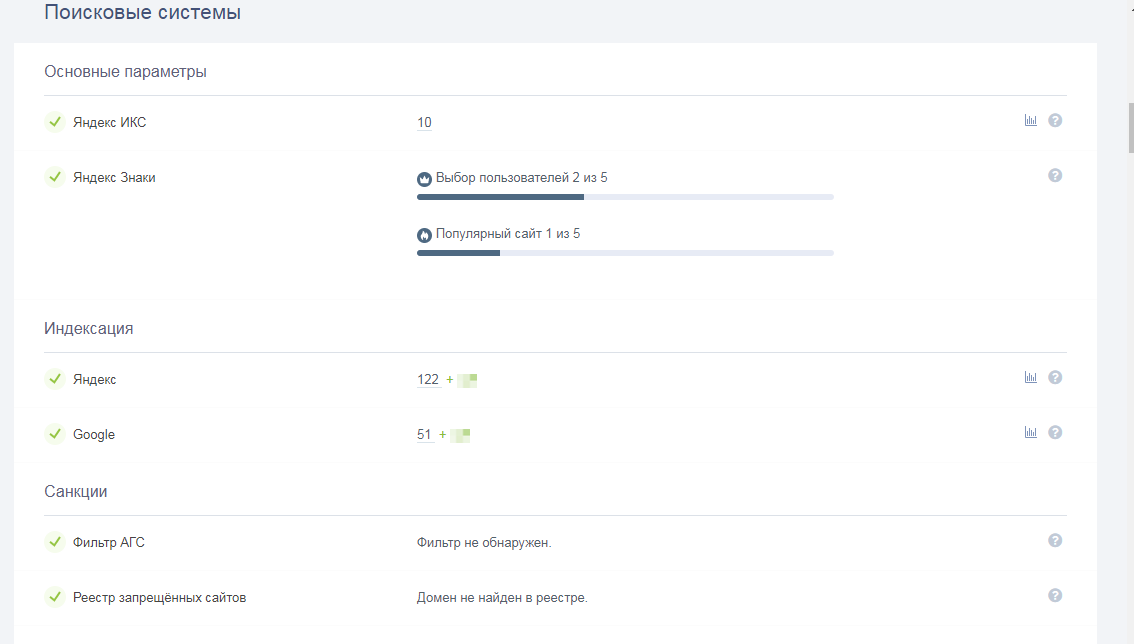Open the Яндекс indexation chart icon
1134x644 pixels.
click(x=1031, y=378)
